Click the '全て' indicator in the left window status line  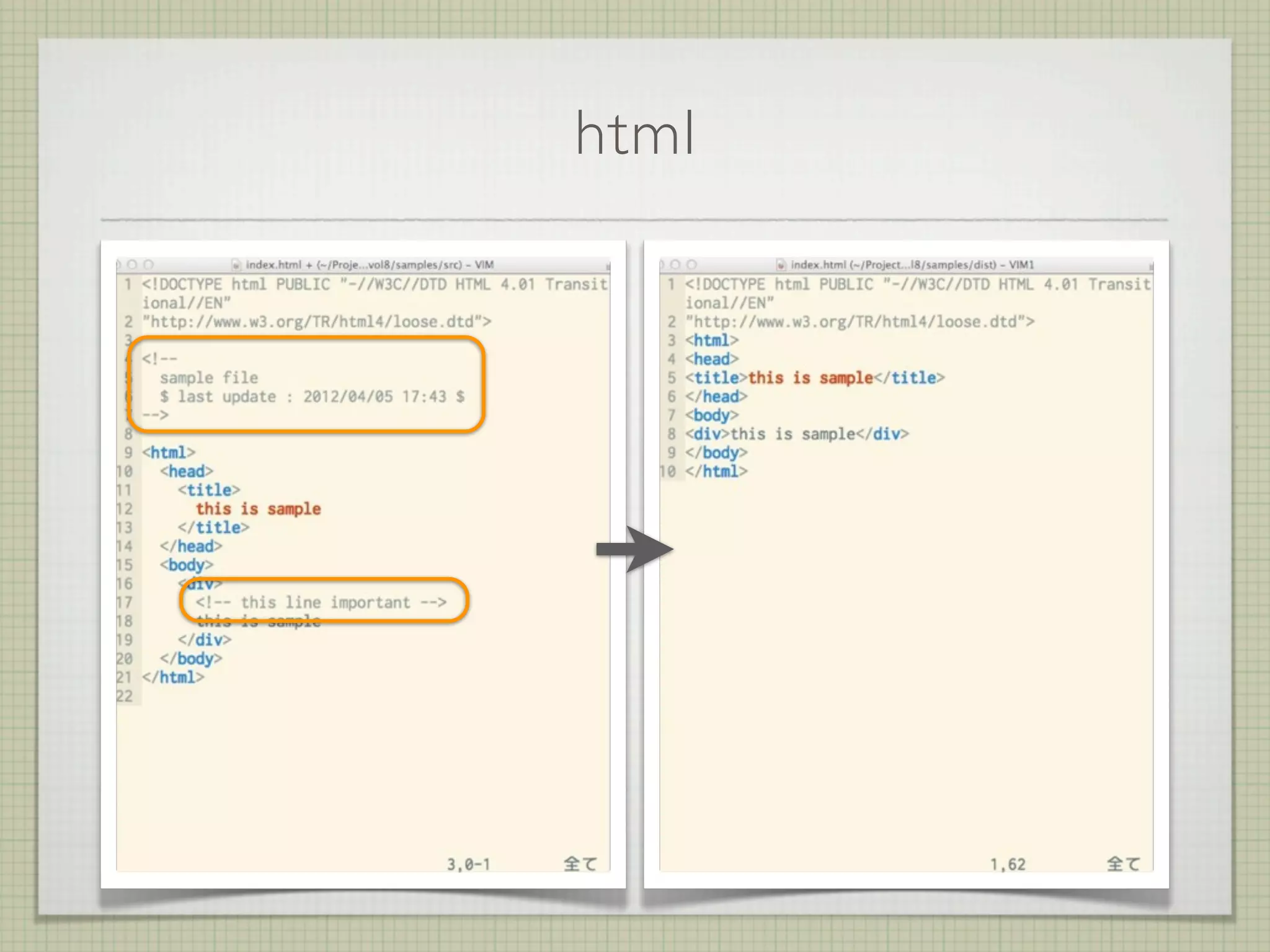[x=580, y=864]
